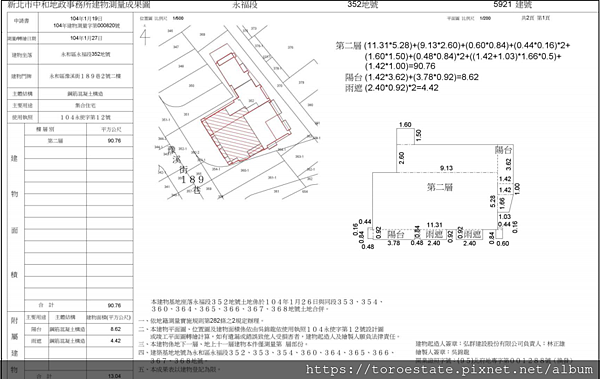
Task: Click note 一 citing 第282條之2
Action: click(202, 321)
